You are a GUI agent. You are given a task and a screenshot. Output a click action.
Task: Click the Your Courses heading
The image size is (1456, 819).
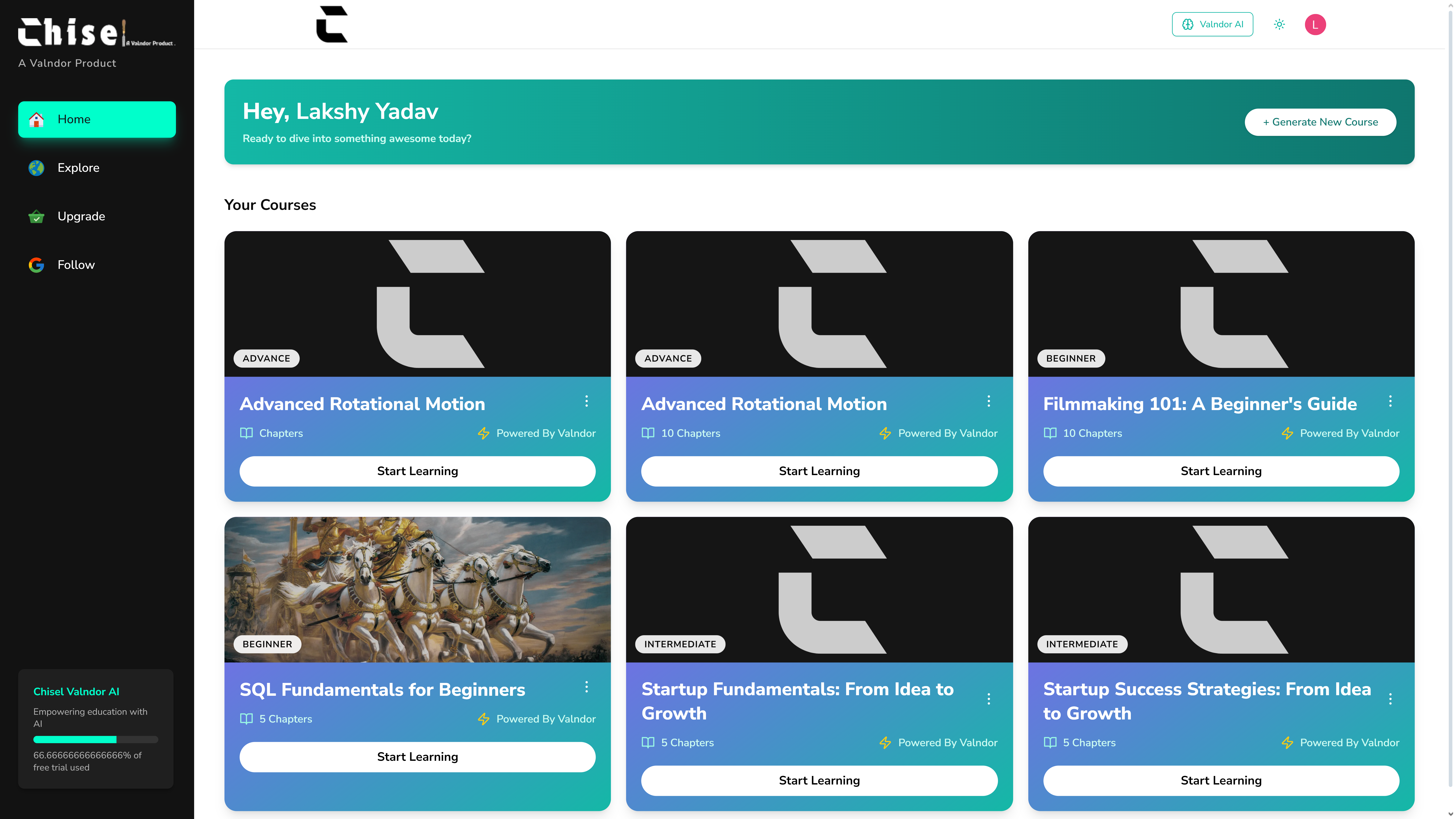pos(270,205)
